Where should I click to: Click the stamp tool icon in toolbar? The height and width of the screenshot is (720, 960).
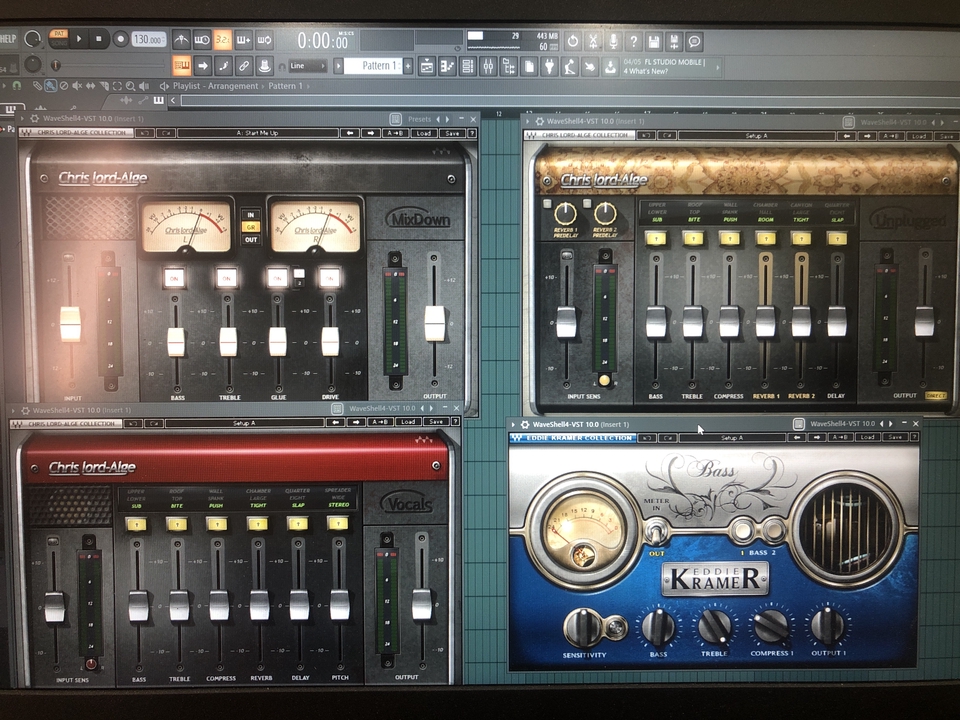click(x=264, y=65)
